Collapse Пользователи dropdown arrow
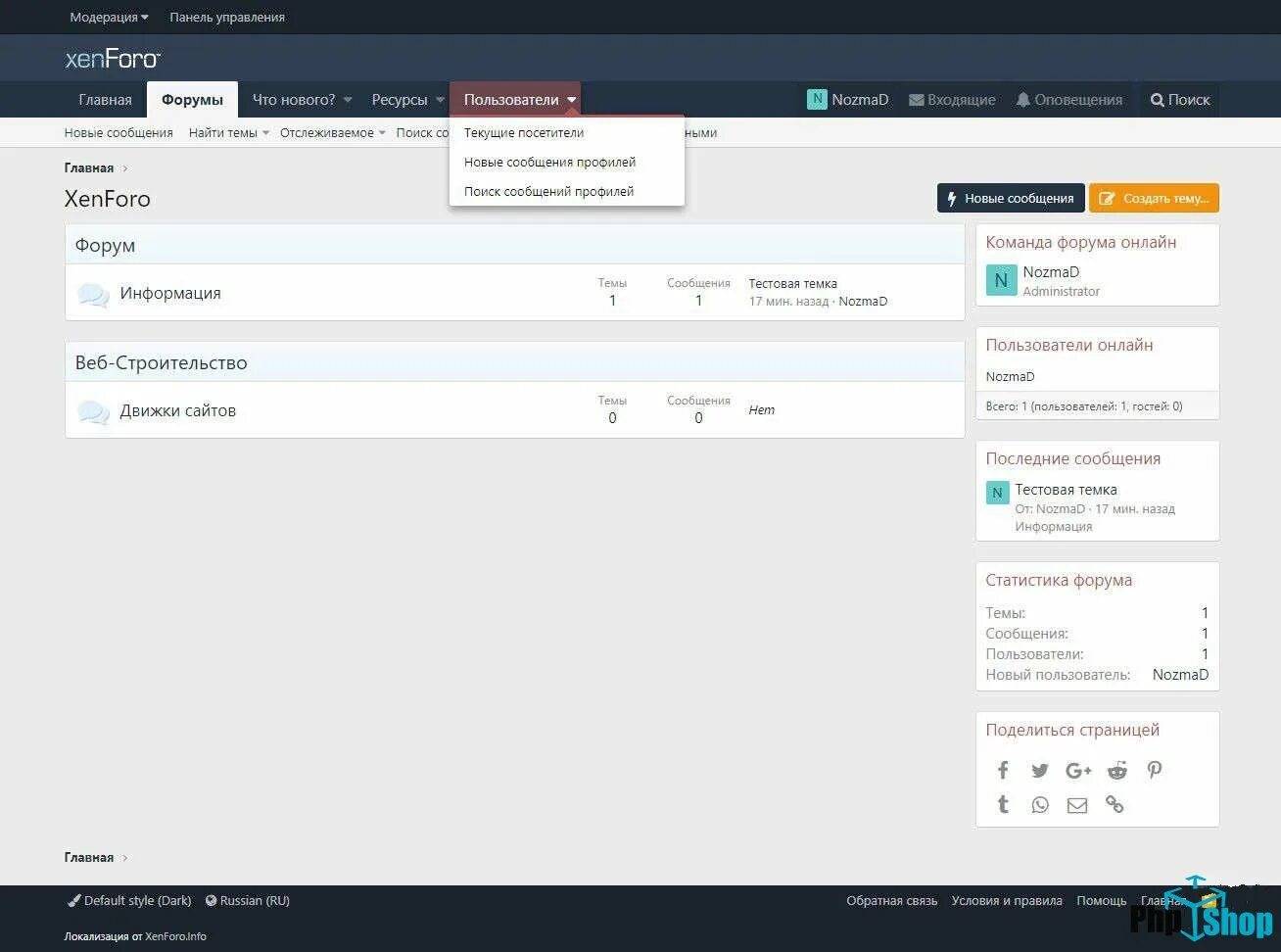1281x952 pixels. [x=571, y=100]
